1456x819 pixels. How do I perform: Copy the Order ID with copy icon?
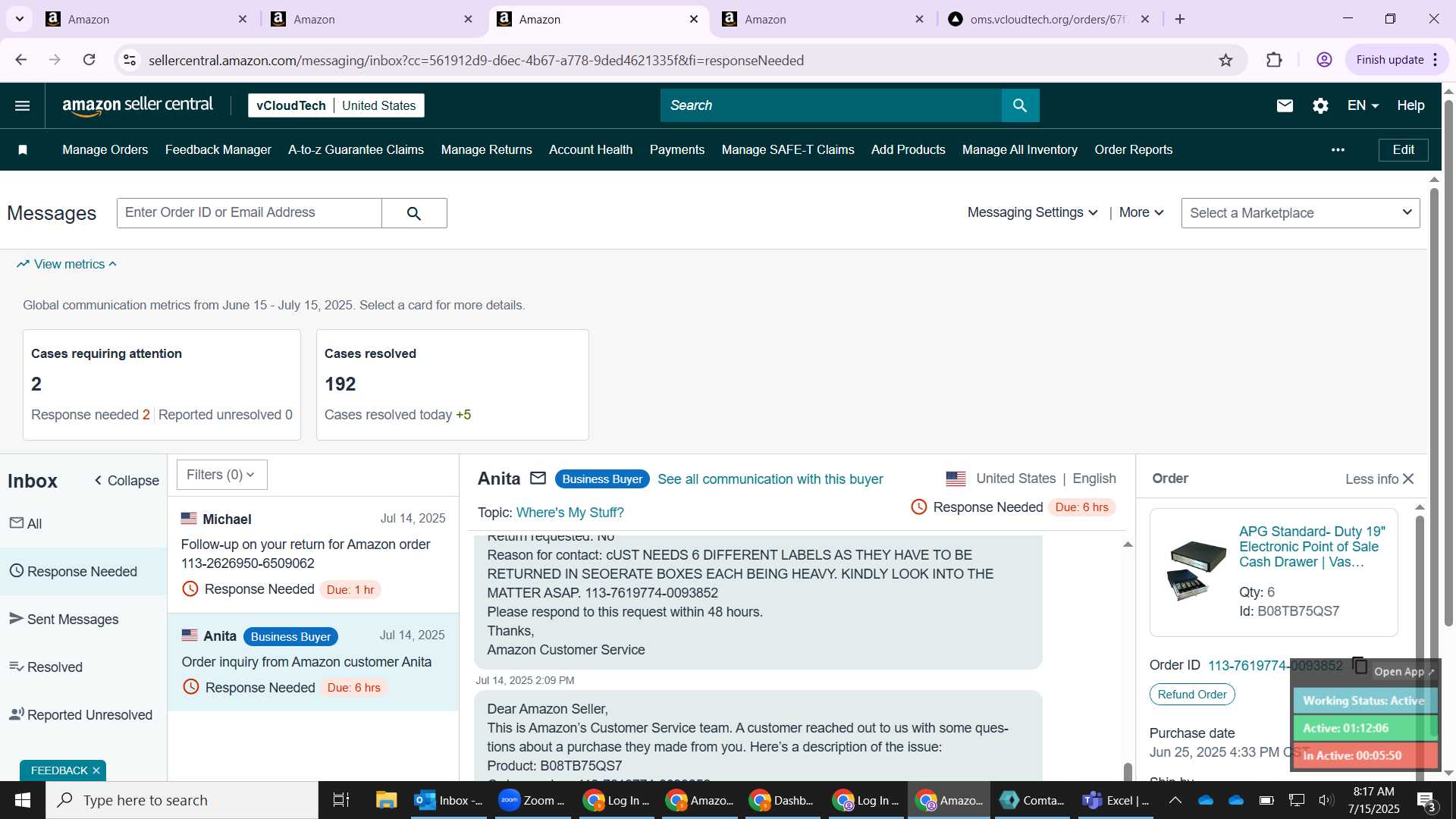click(1359, 665)
